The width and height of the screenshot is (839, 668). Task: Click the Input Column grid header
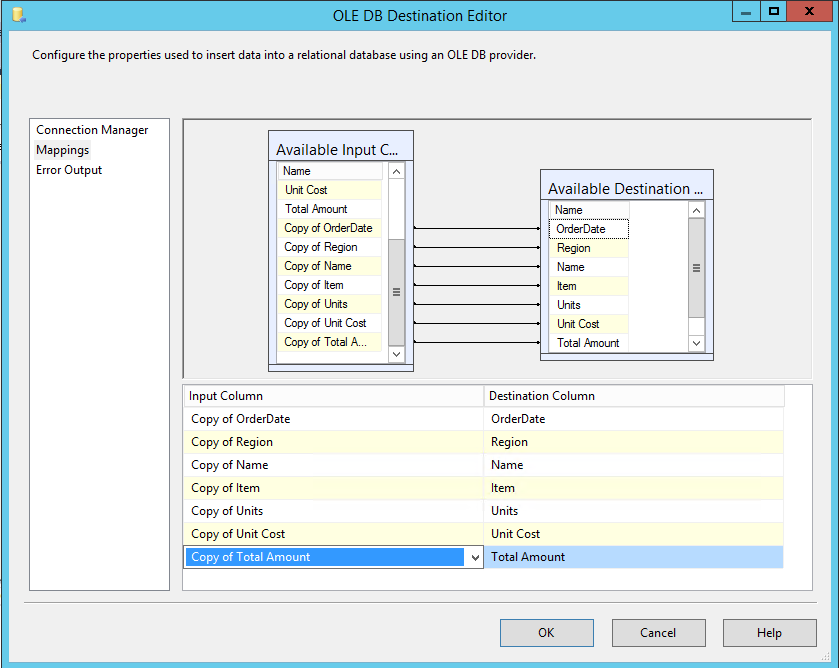333,396
